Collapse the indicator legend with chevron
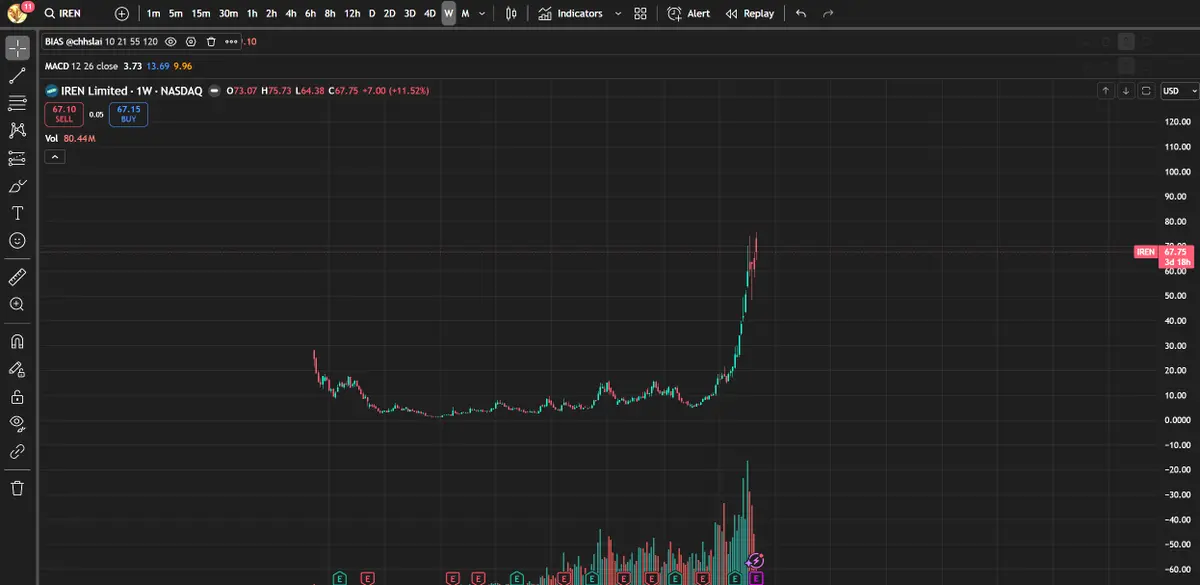1200x585 pixels. tap(55, 156)
